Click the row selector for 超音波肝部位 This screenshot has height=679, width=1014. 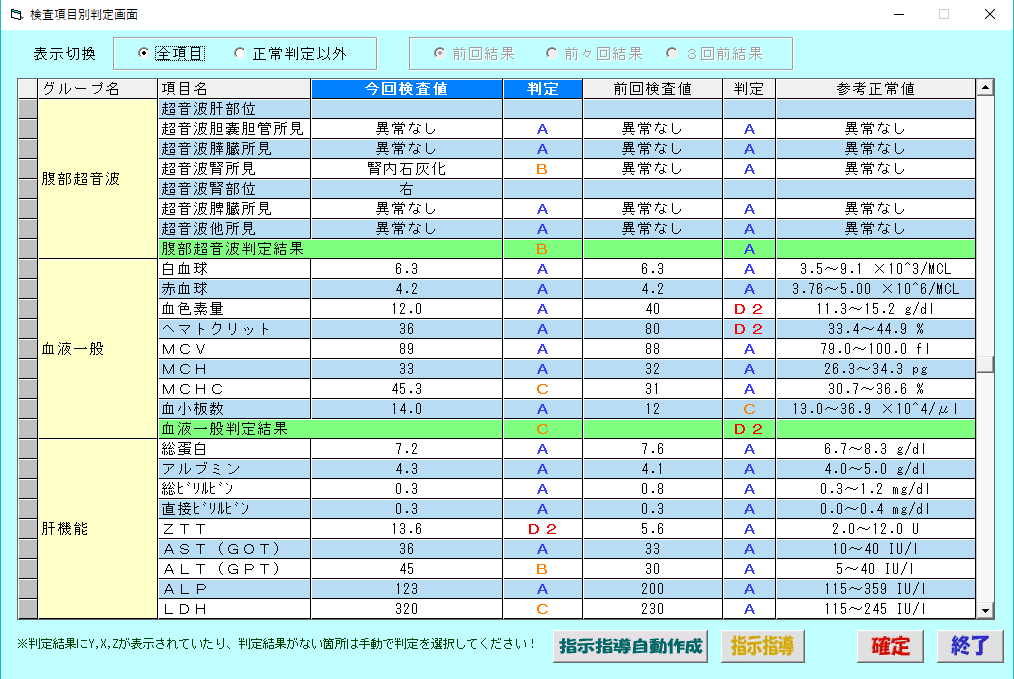pos(28,109)
